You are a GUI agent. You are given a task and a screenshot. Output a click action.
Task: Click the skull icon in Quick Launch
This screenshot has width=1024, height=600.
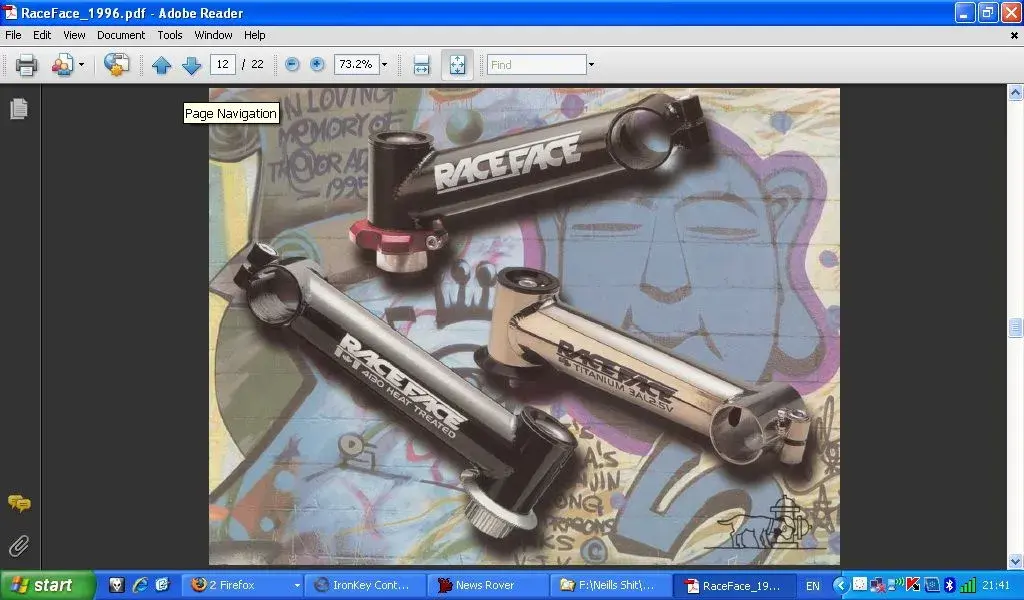point(117,585)
